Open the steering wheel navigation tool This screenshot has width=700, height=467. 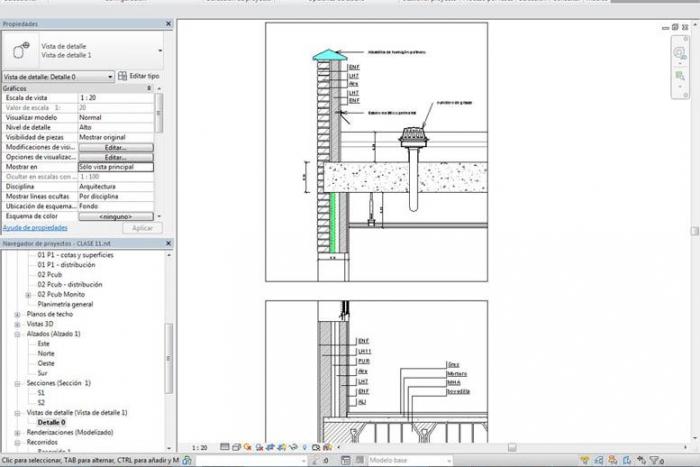(679, 52)
